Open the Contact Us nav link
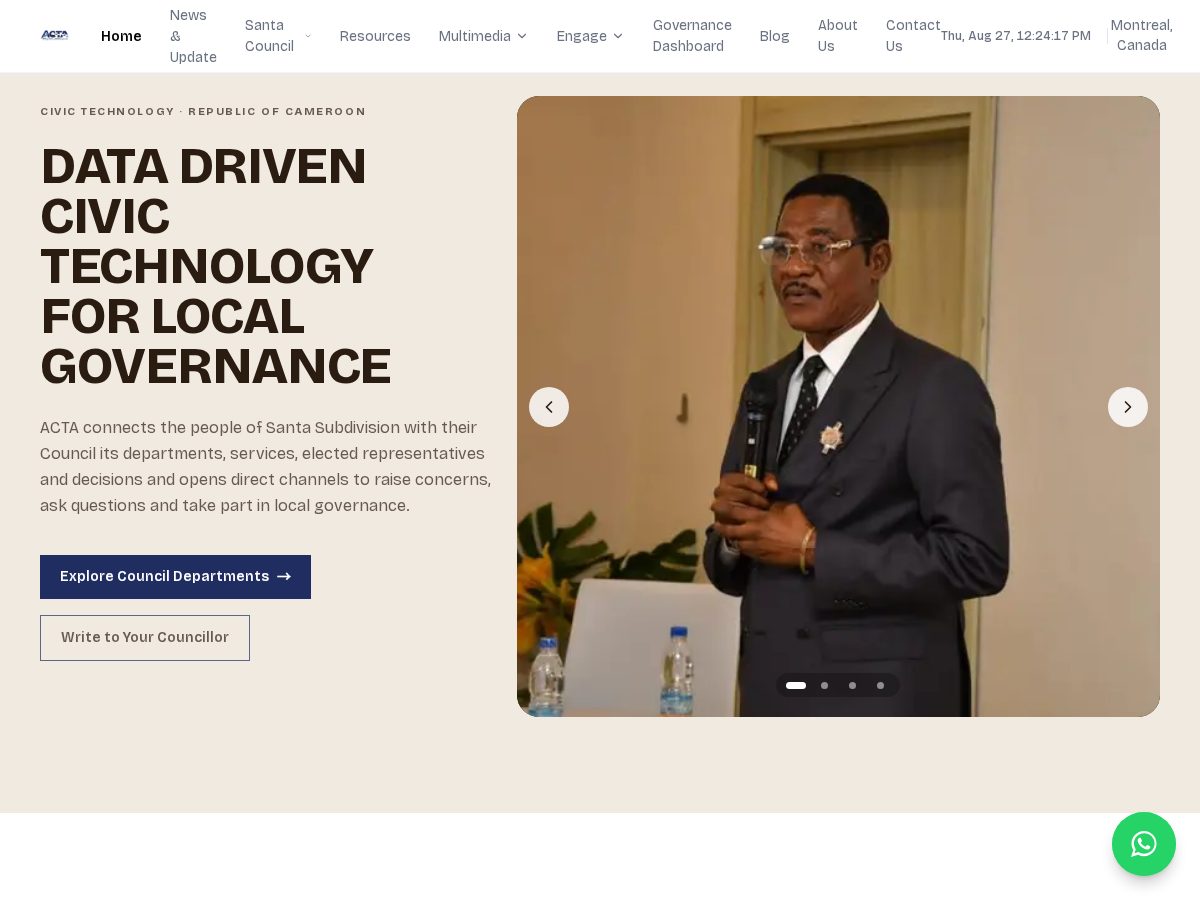Viewport: 1200px width, 900px height. coord(913,36)
